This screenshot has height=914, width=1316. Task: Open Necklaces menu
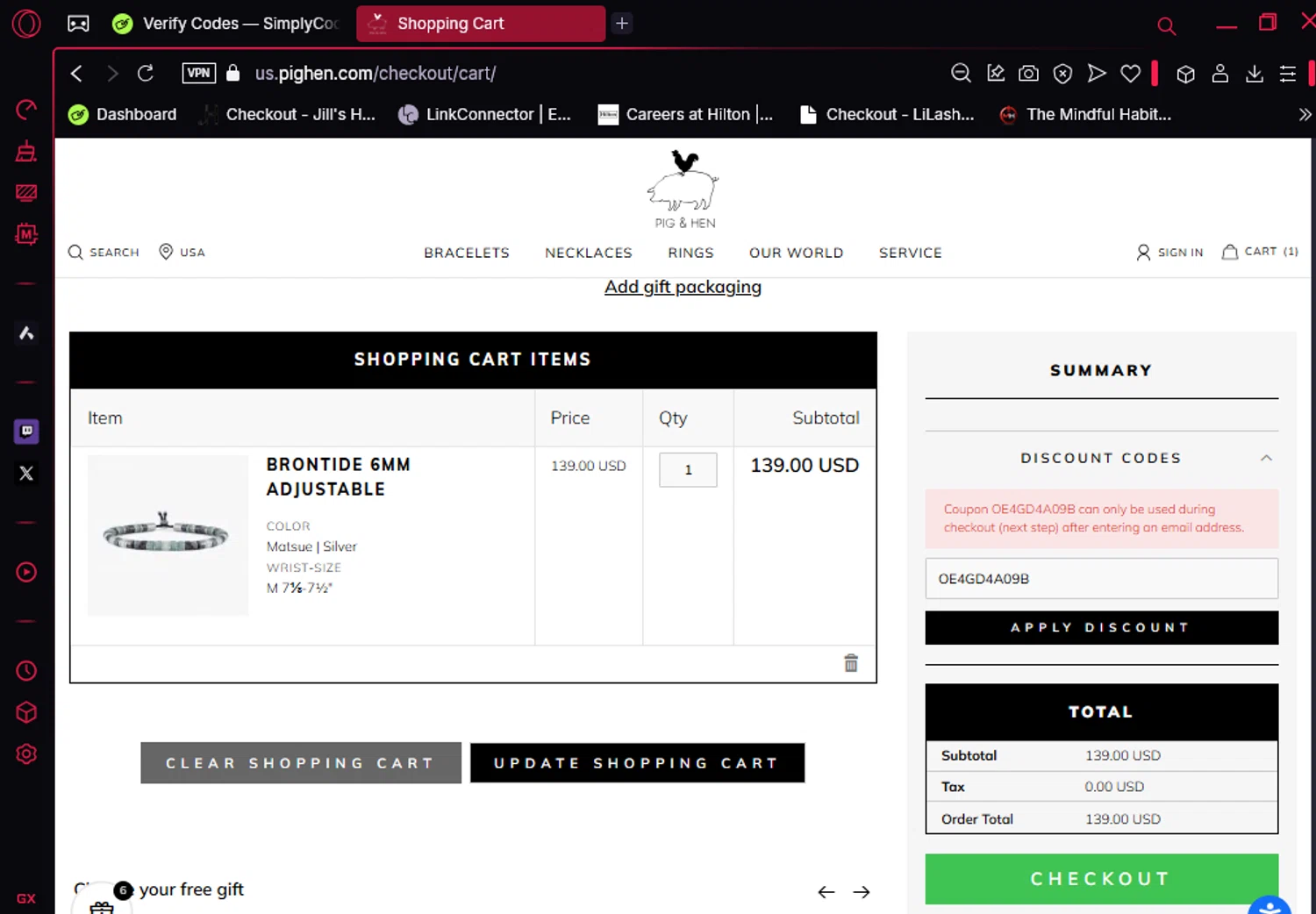tap(589, 253)
